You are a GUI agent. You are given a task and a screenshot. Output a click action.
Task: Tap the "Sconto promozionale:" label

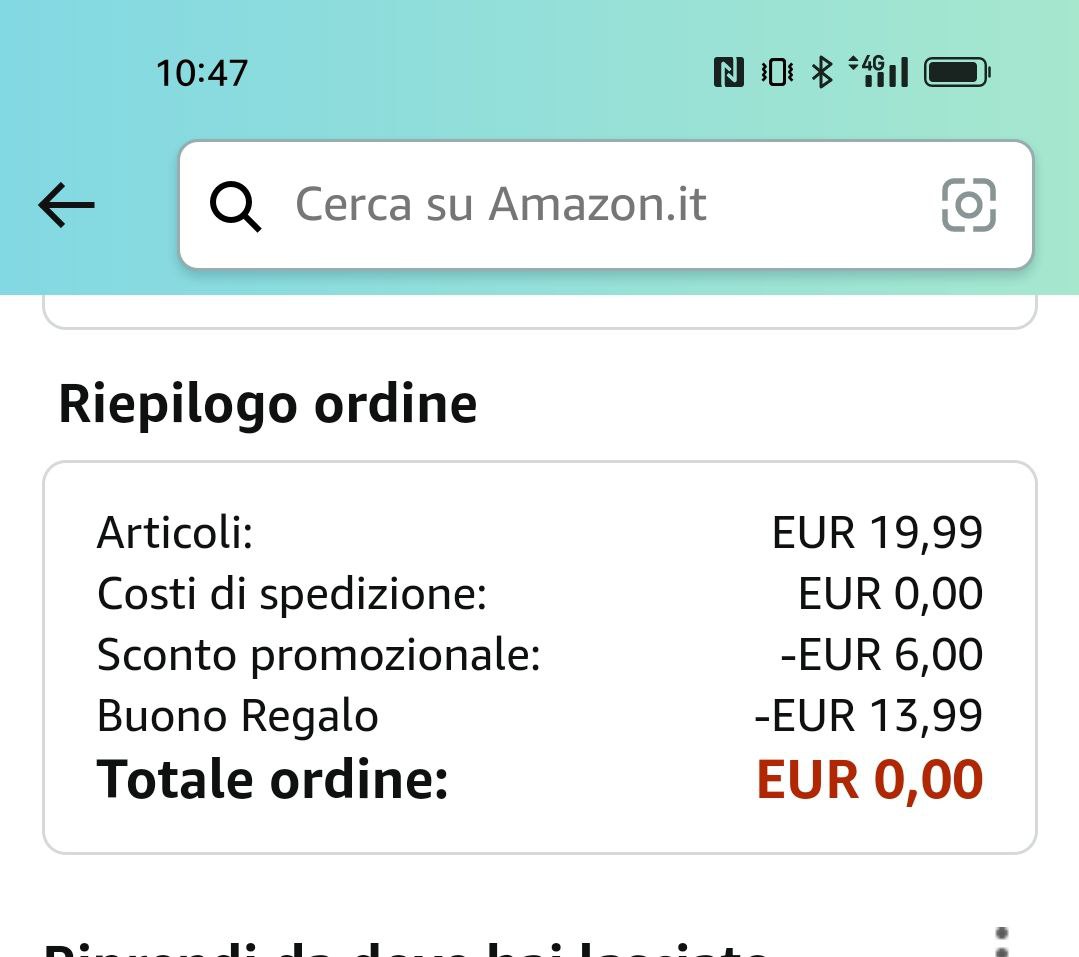(318, 655)
